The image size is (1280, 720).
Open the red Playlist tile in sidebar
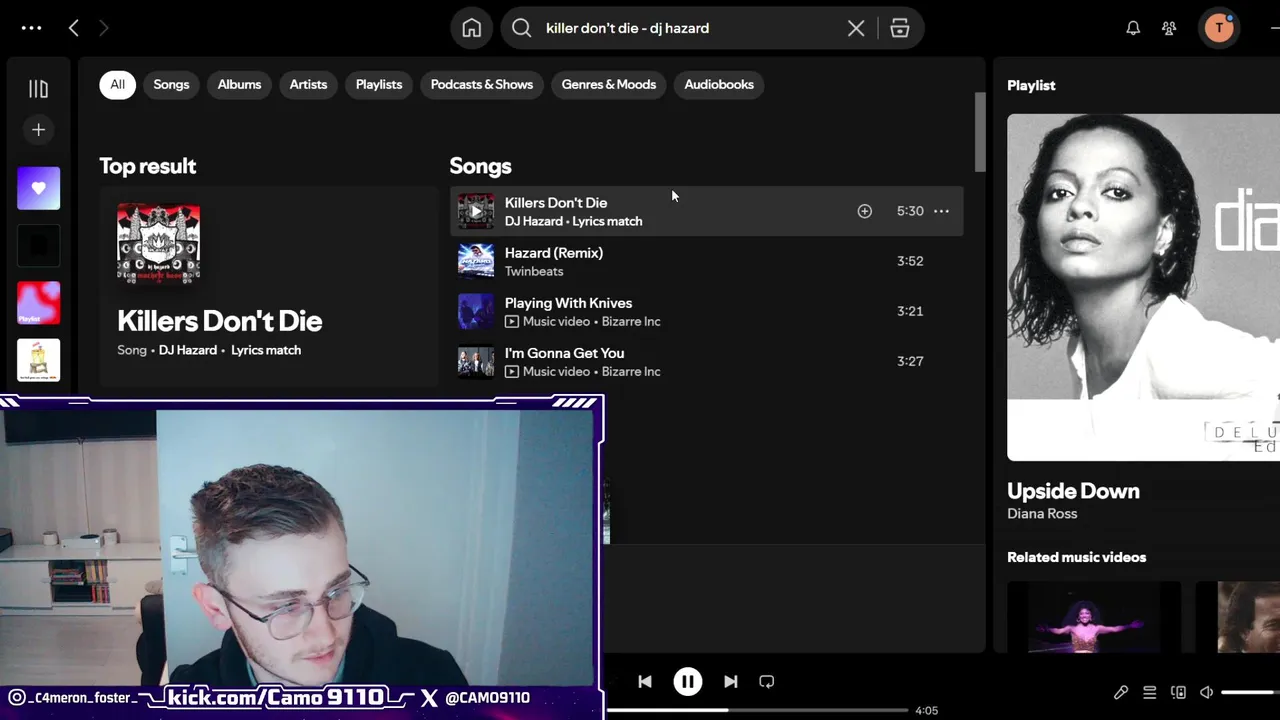point(38,303)
